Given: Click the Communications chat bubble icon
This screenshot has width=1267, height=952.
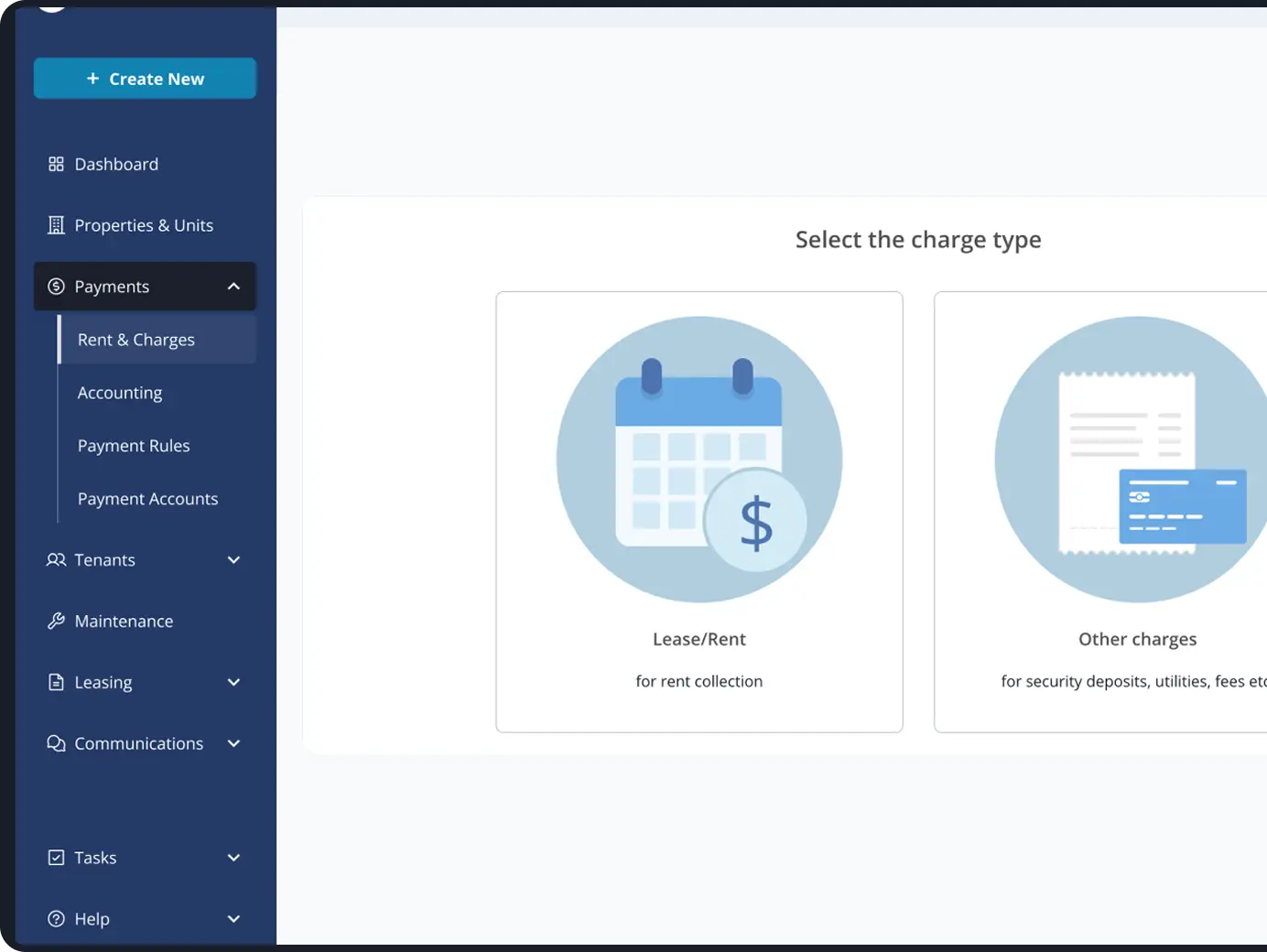Looking at the screenshot, I should tap(56, 744).
